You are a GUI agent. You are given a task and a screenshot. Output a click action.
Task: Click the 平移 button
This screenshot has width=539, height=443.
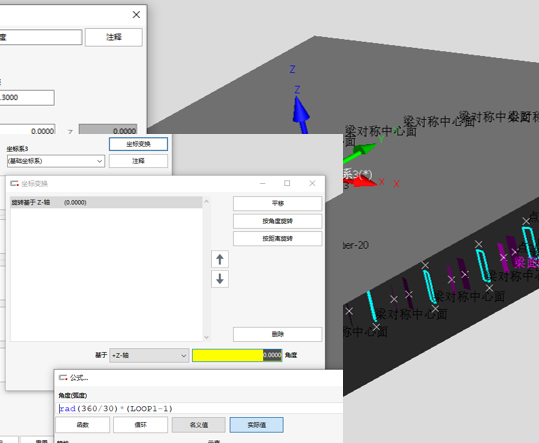pos(277,203)
